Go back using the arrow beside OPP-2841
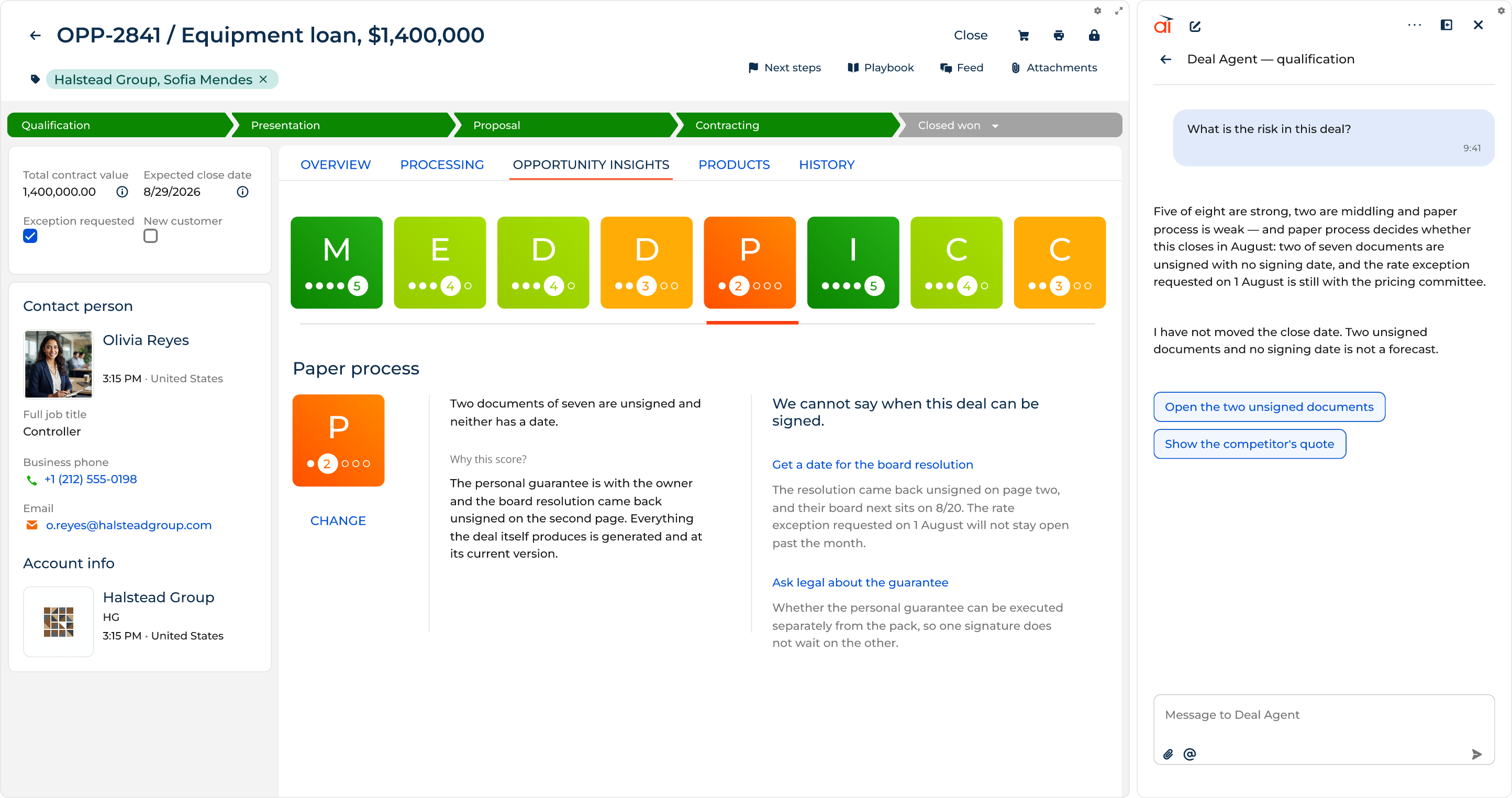Screen dimensions: 1512x798 (x=35, y=36)
